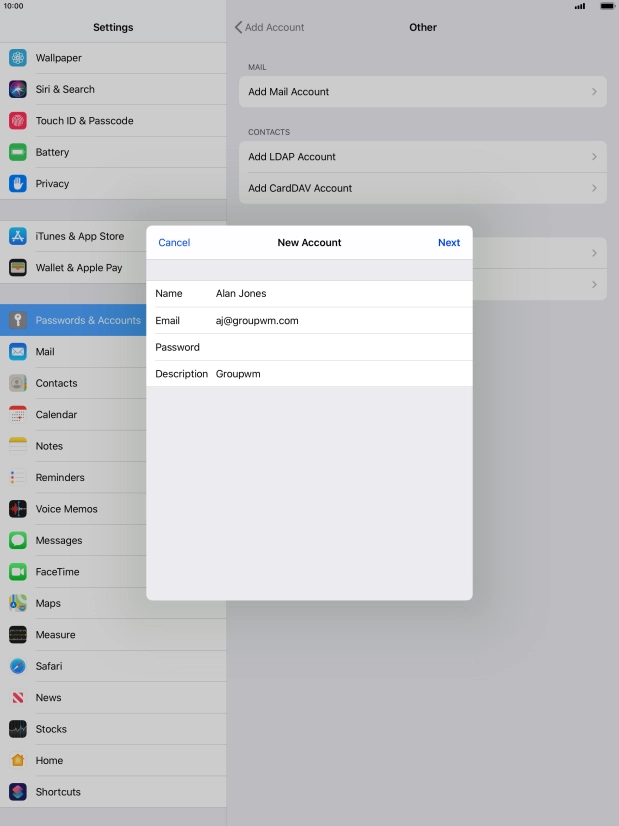Open Siri & Search icon

tap(18, 89)
